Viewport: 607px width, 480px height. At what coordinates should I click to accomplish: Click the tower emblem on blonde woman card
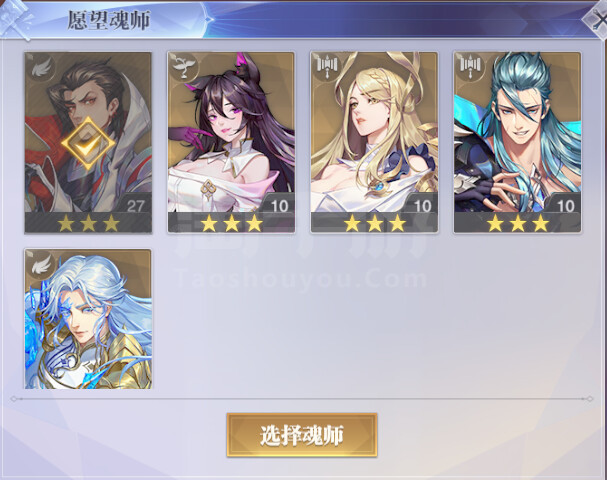[326, 67]
